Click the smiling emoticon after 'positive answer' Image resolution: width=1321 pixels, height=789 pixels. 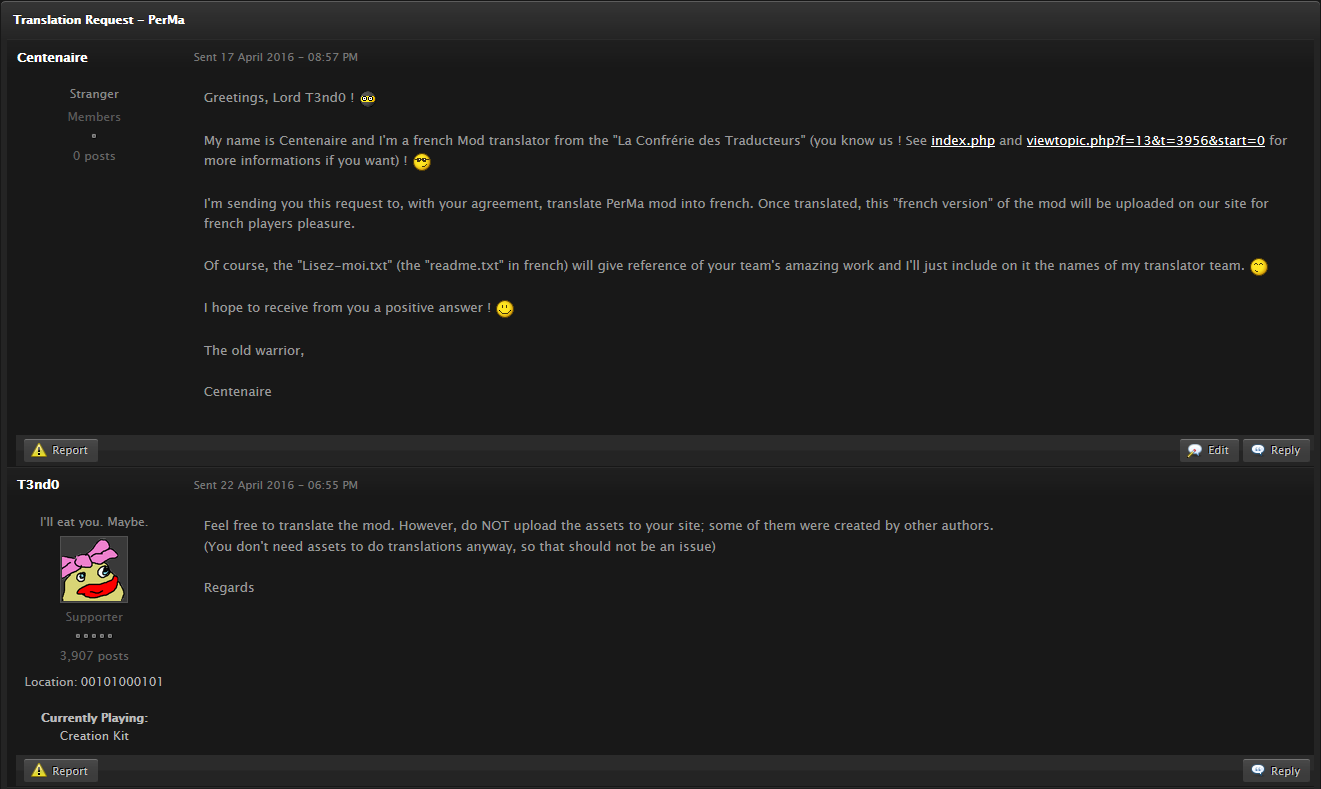[505, 309]
